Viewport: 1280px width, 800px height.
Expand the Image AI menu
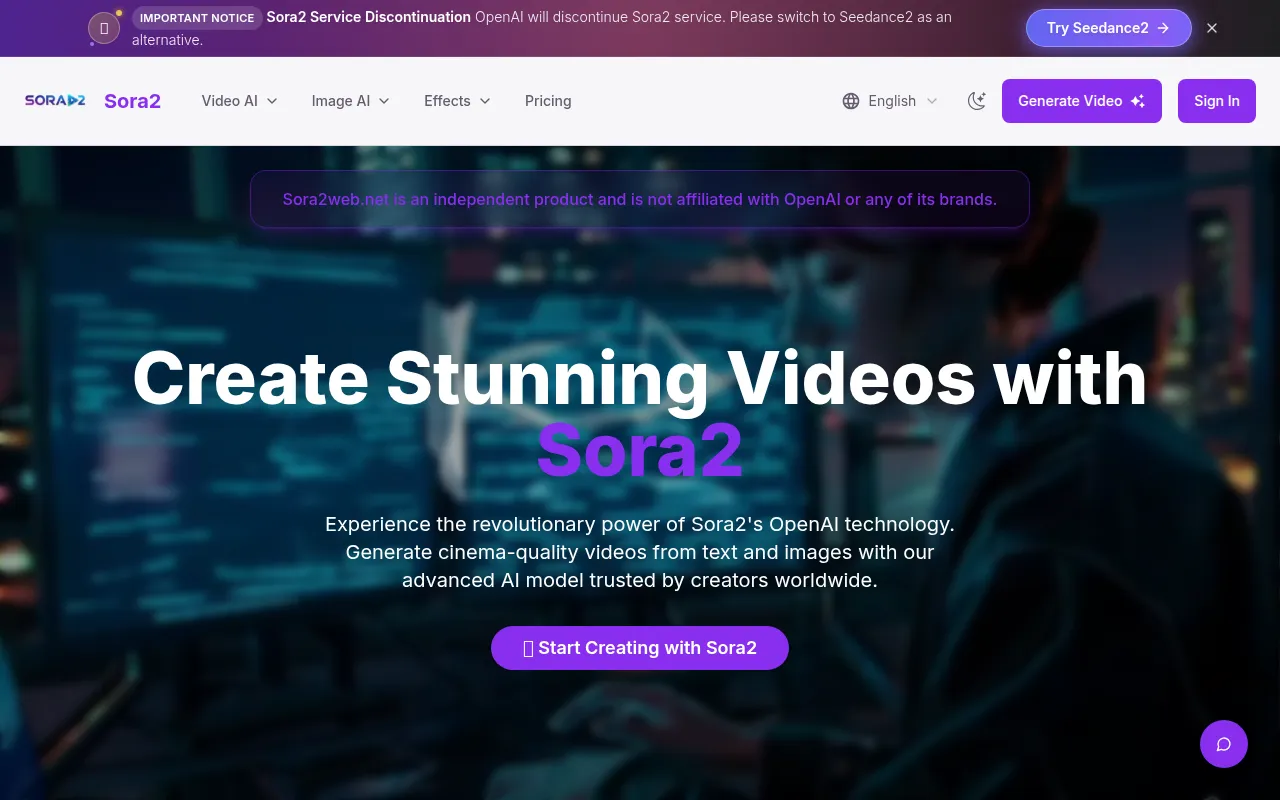click(x=350, y=101)
